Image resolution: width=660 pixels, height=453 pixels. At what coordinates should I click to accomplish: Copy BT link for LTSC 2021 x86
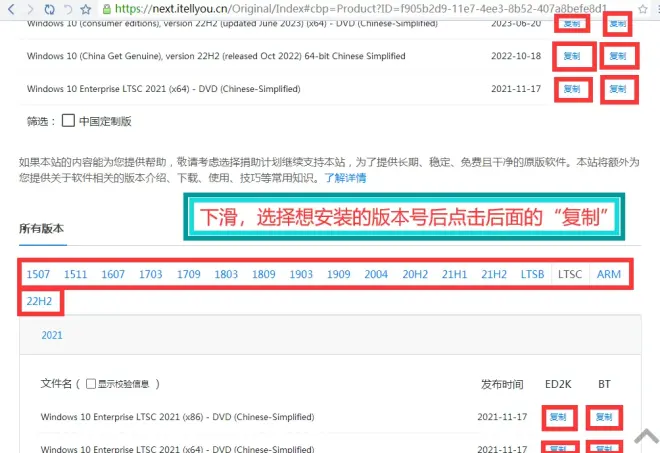pyautogui.click(x=604, y=417)
